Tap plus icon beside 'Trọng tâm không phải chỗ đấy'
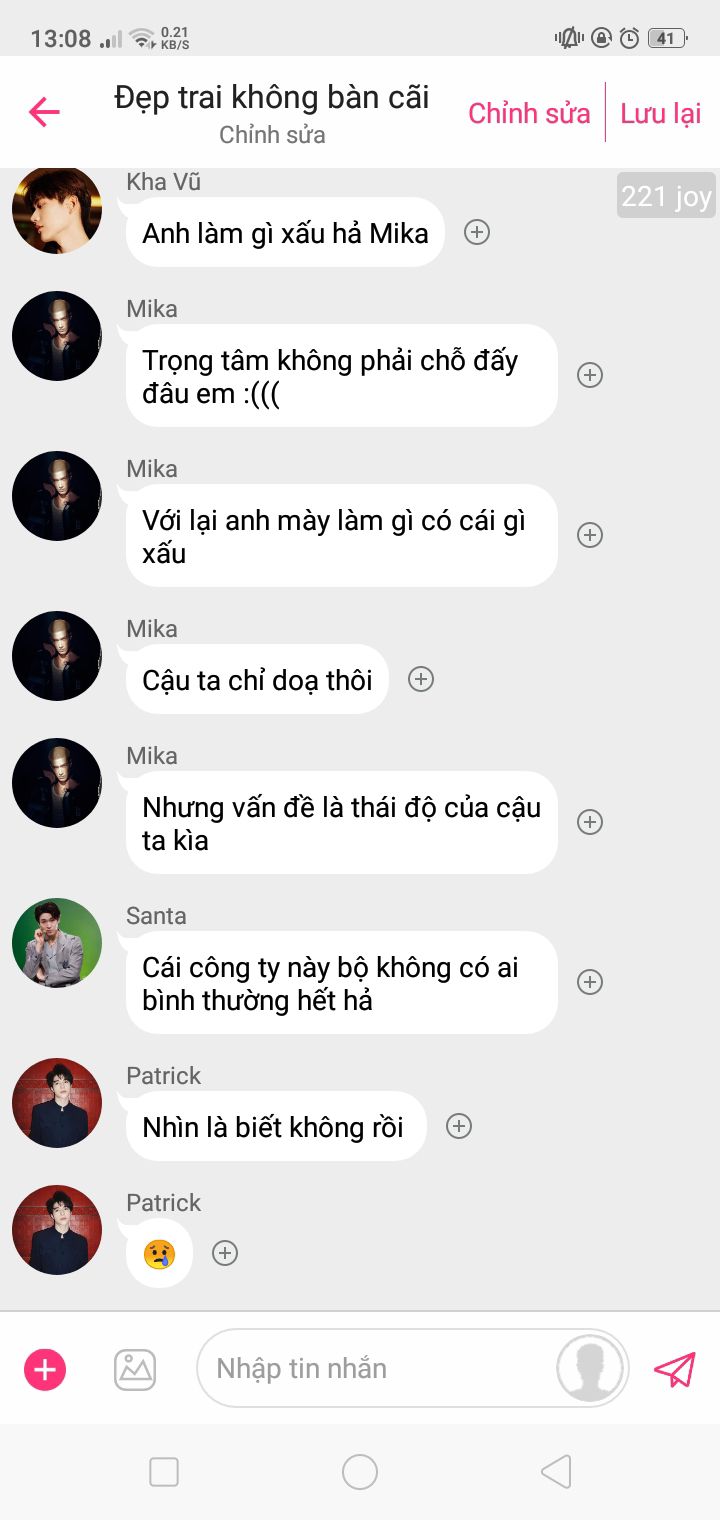The height and width of the screenshot is (1520, 720). [590, 375]
